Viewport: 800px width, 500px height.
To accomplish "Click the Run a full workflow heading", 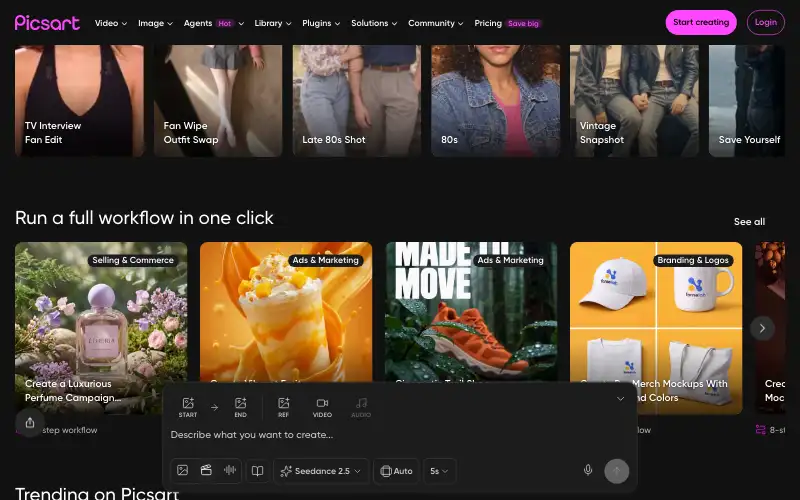I will [x=144, y=218].
